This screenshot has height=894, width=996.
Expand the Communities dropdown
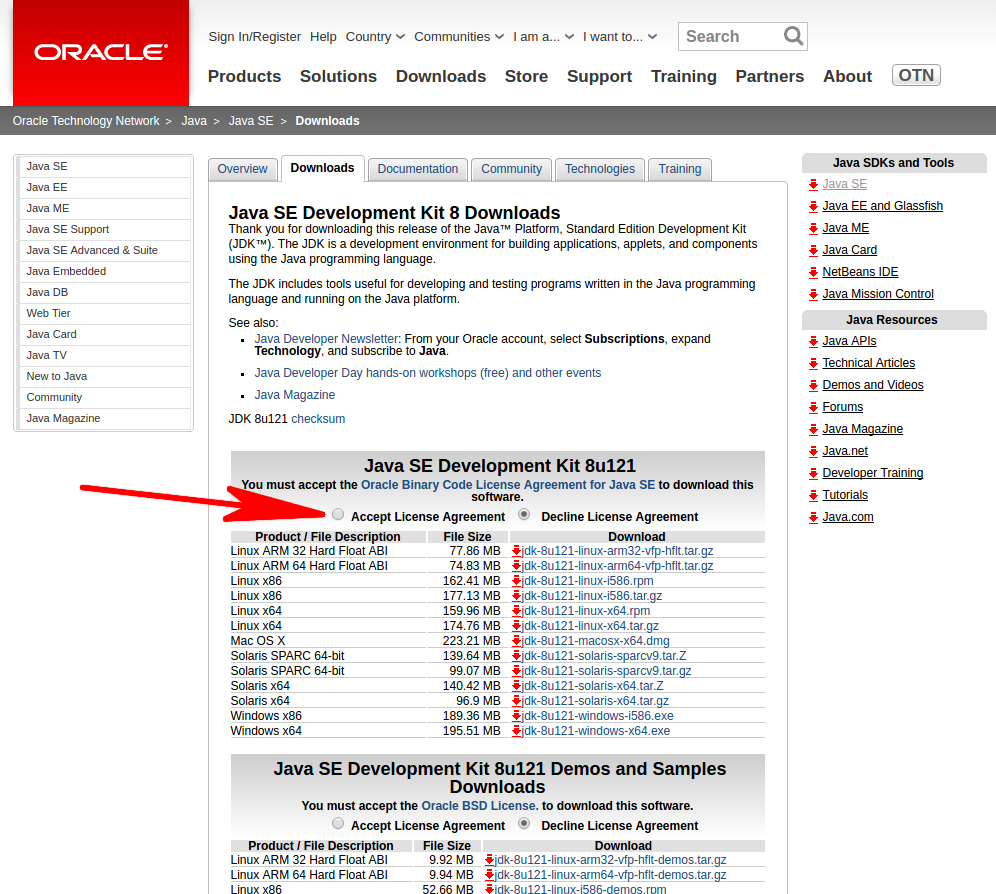pos(459,37)
